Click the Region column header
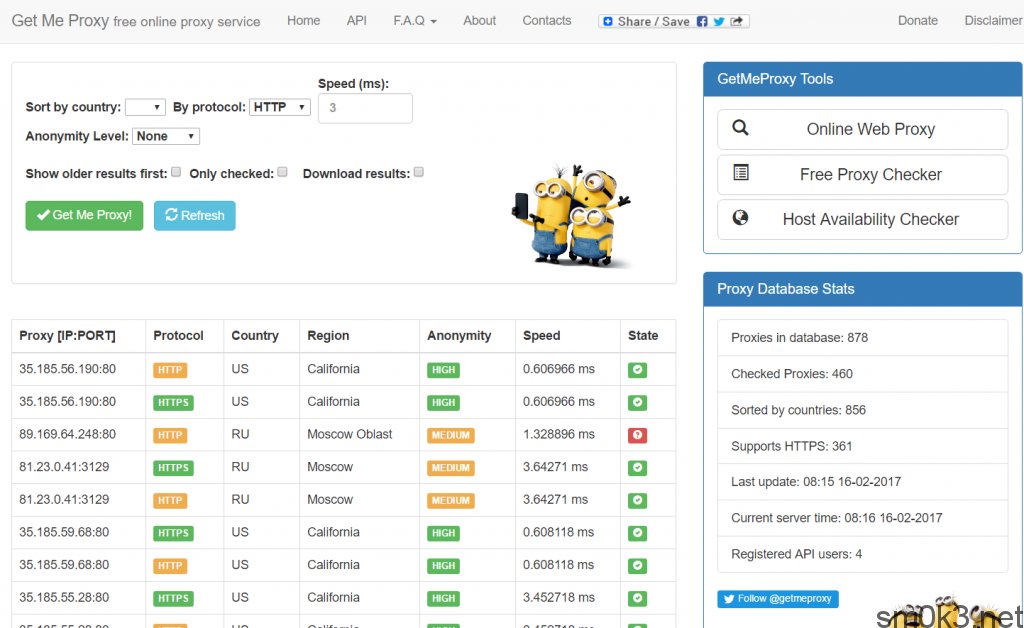1024x628 pixels. pyautogui.click(x=328, y=336)
